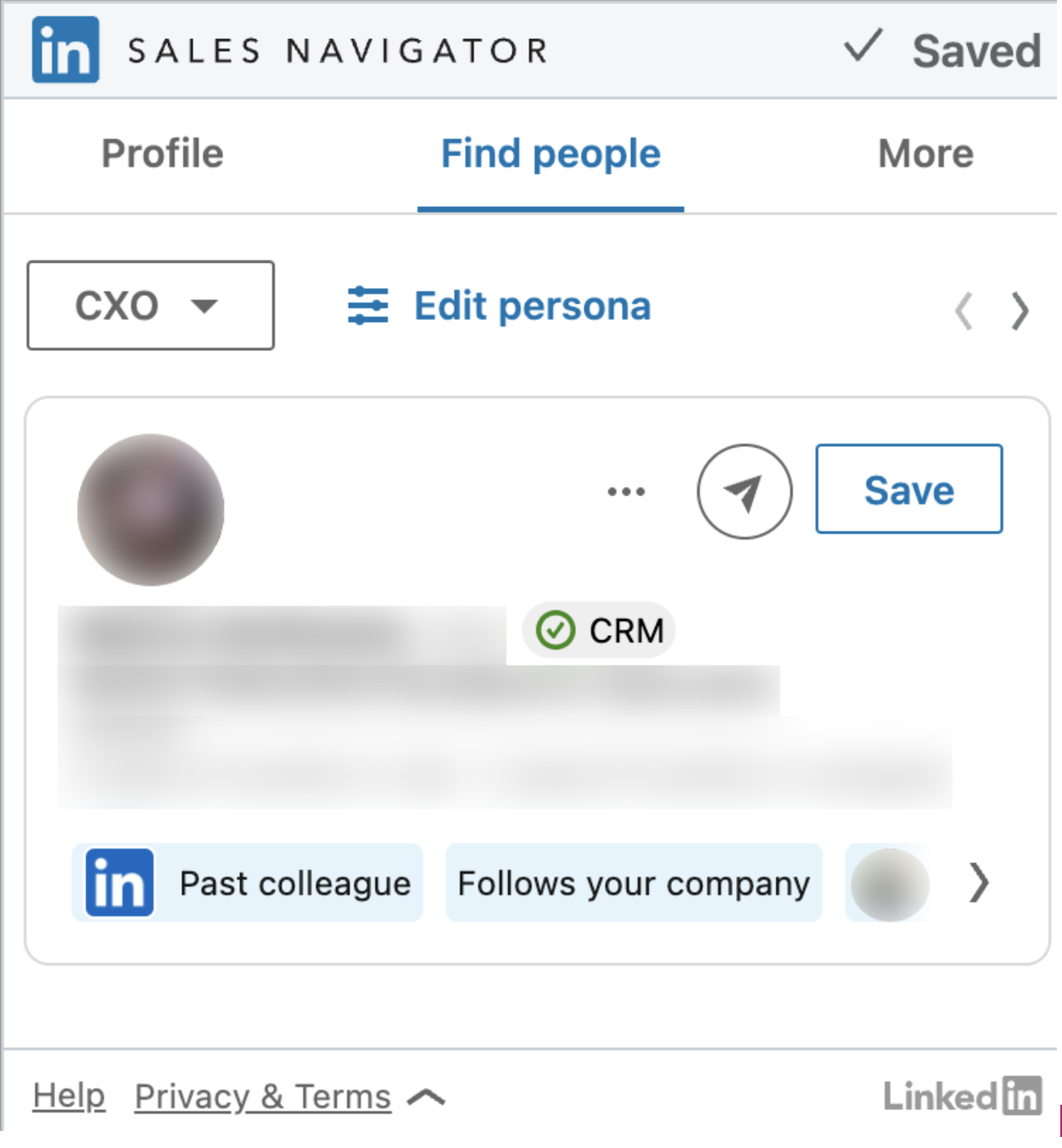Image resolution: width=1062 pixels, height=1148 pixels.
Task: Open the More tab
Action: (x=925, y=153)
